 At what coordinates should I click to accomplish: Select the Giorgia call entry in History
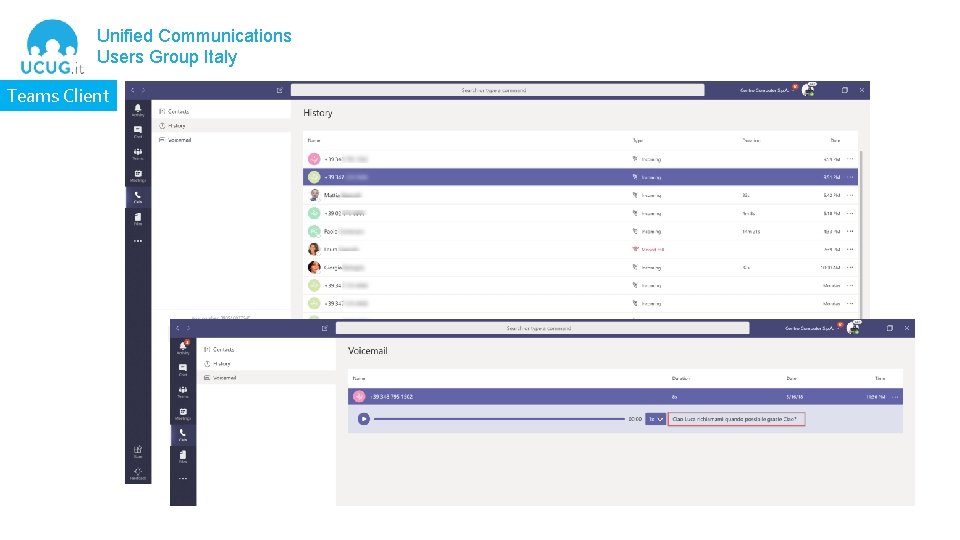click(x=580, y=268)
